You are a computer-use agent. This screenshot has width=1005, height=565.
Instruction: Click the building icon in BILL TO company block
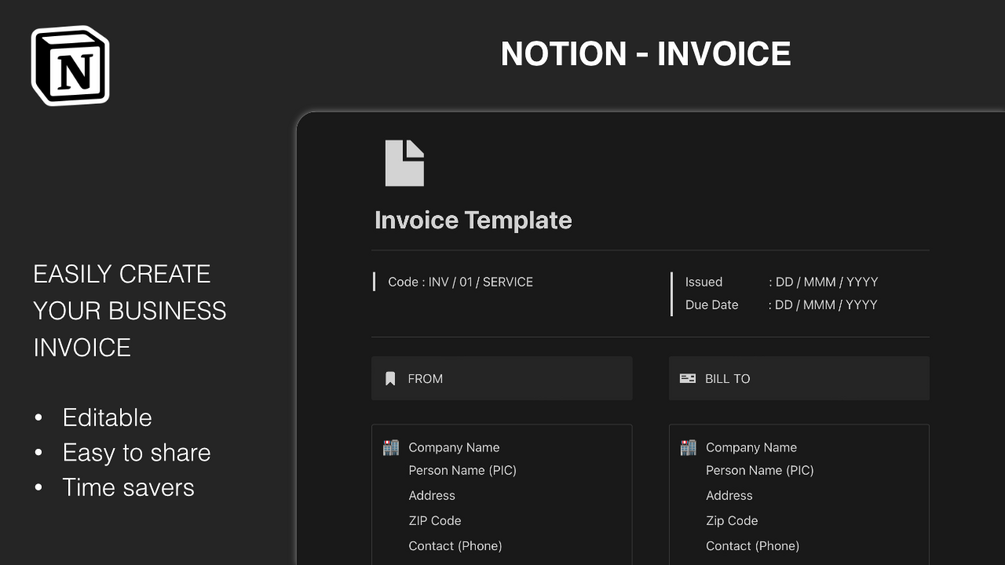coord(688,447)
